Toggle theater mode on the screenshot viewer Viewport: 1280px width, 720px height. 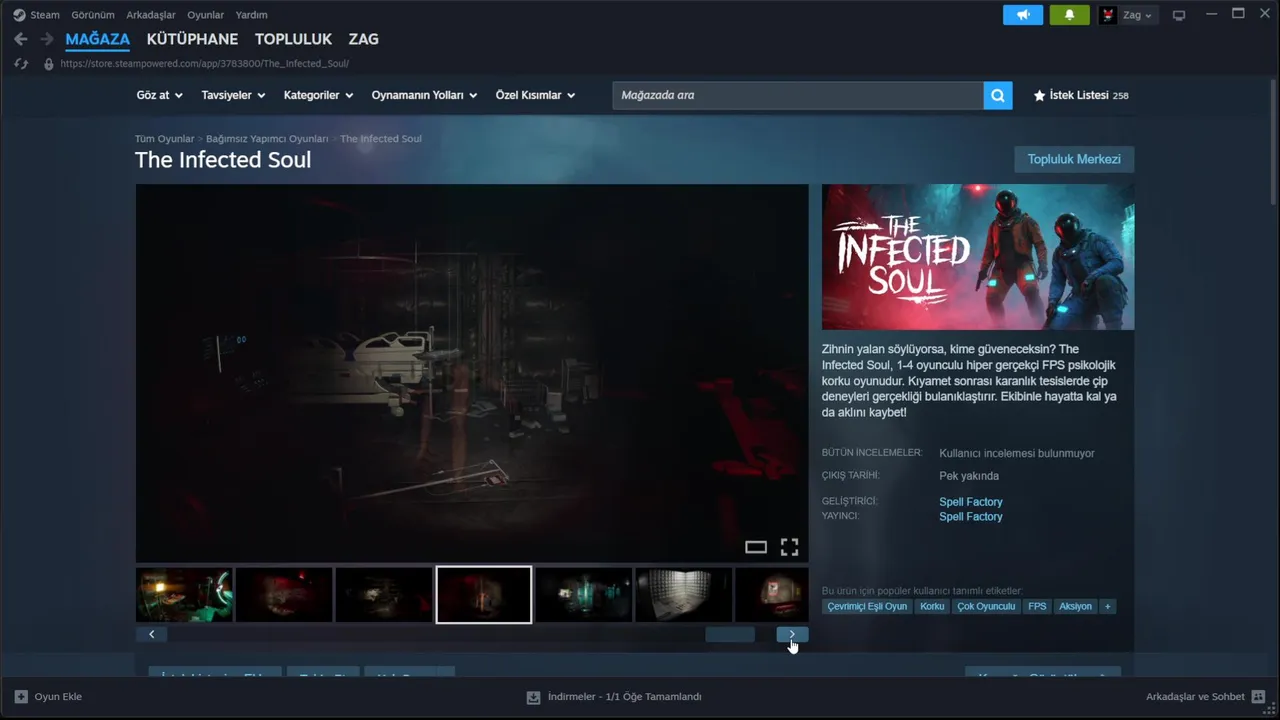(x=756, y=547)
